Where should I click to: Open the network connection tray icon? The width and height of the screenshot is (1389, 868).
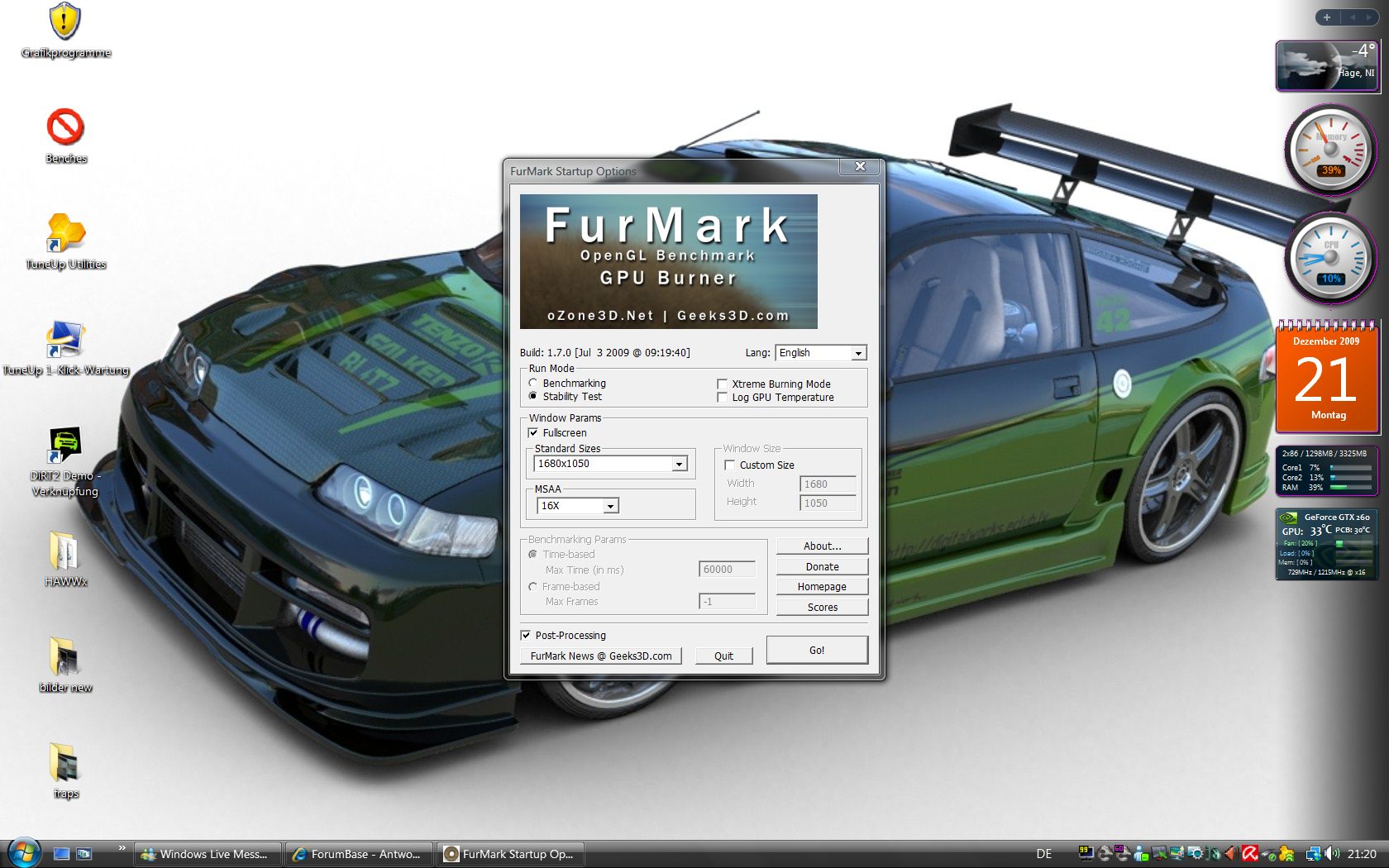click(1313, 854)
